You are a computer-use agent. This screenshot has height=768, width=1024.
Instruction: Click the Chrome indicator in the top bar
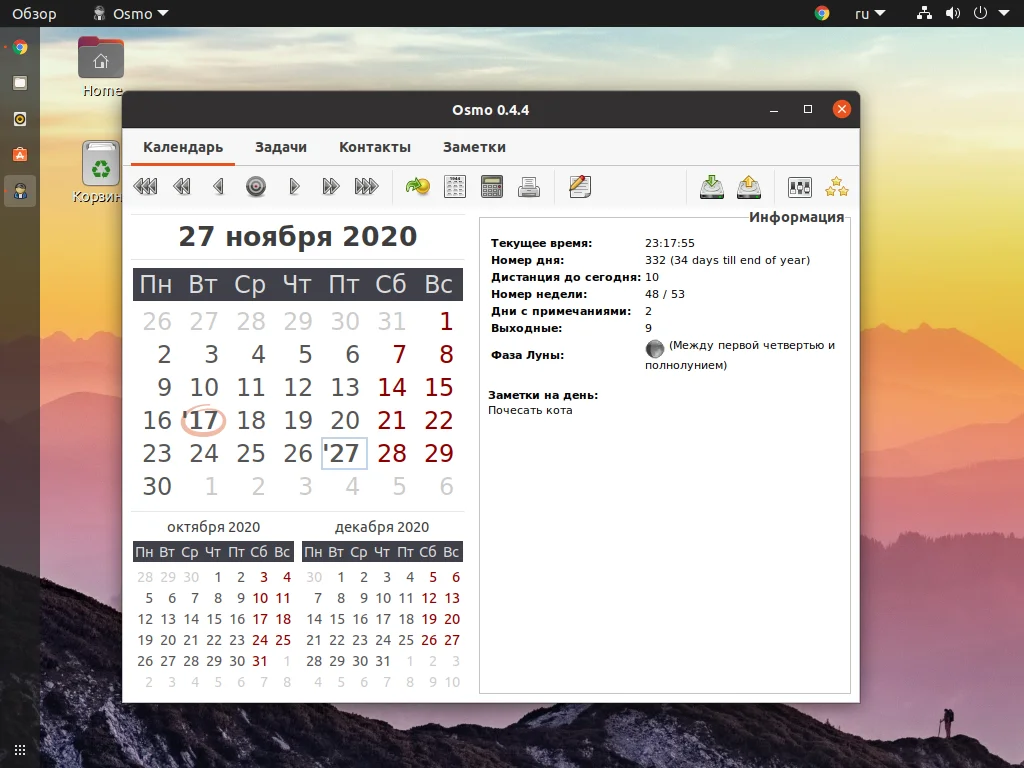tap(822, 13)
